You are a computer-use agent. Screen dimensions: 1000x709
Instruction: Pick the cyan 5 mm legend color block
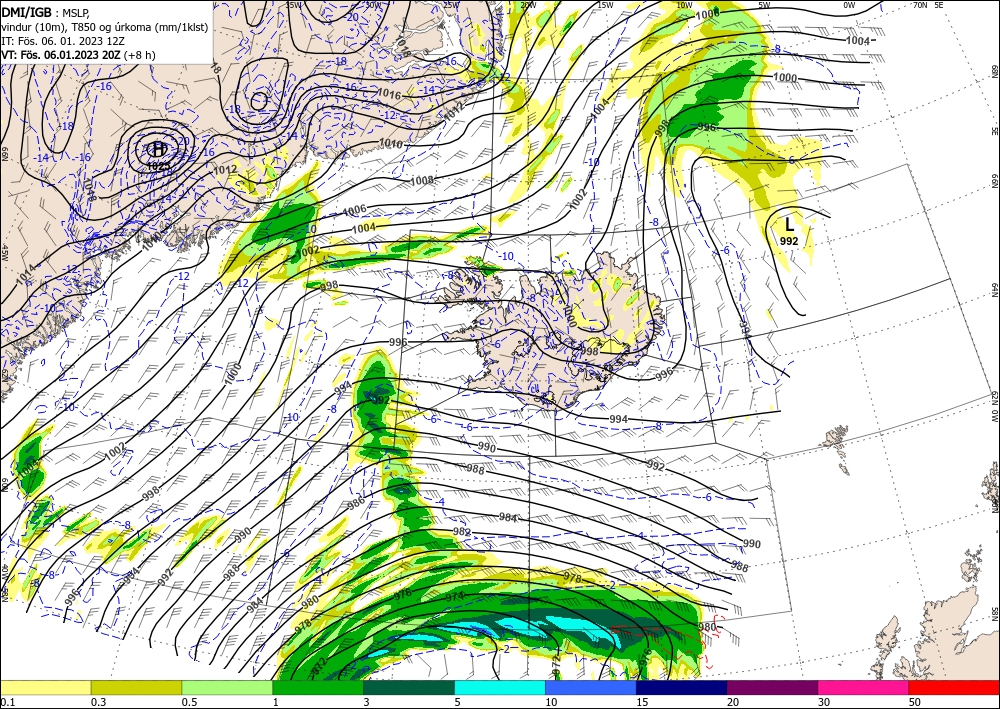point(500,687)
